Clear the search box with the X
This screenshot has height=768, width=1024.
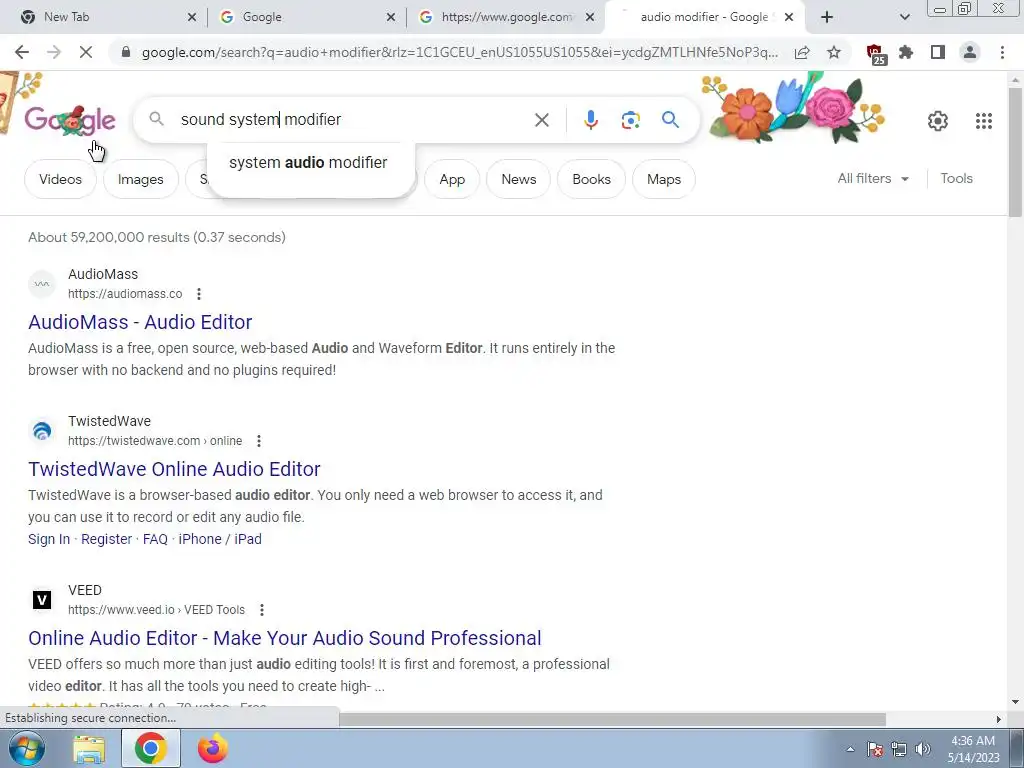click(x=541, y=120)
